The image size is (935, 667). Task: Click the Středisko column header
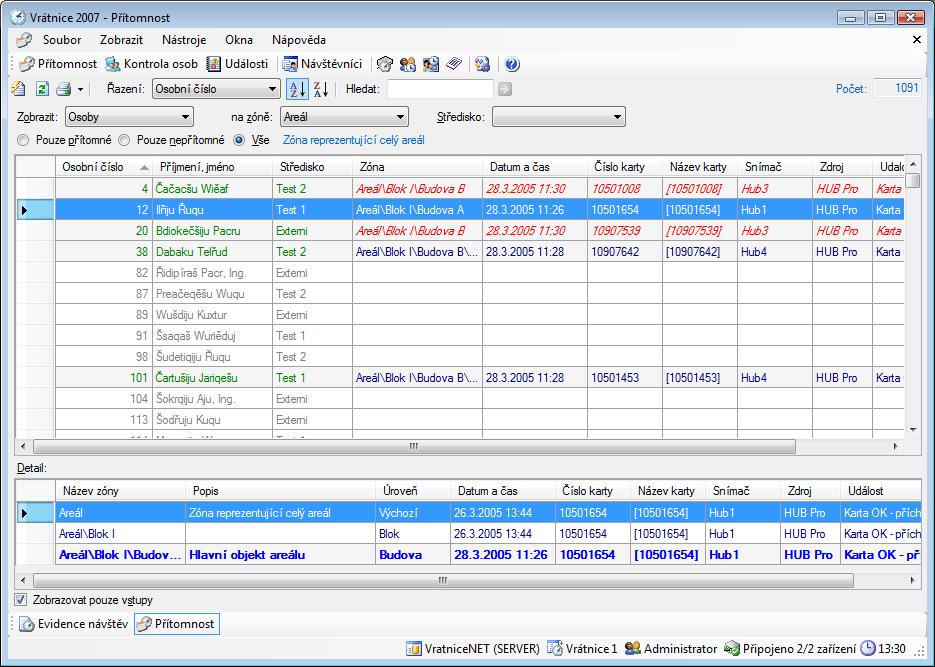[x=312, y=167]
